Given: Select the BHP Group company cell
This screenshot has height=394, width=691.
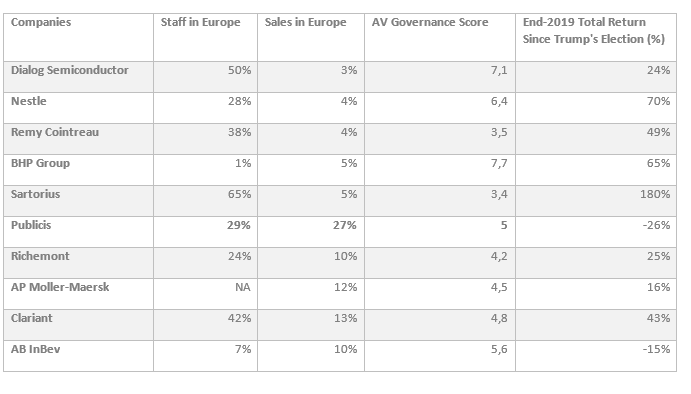Looking at the screenshot, I should [78, 170].
